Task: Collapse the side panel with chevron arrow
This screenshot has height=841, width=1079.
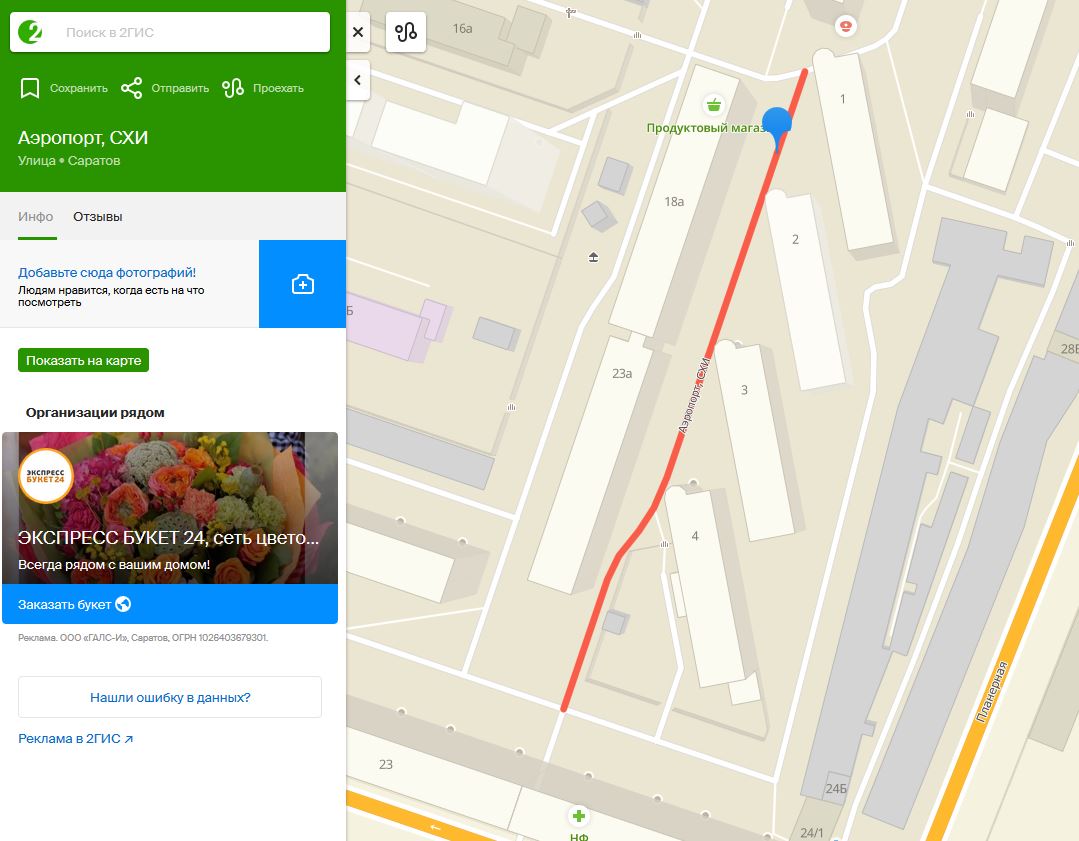Action: (x=358, y=80)
